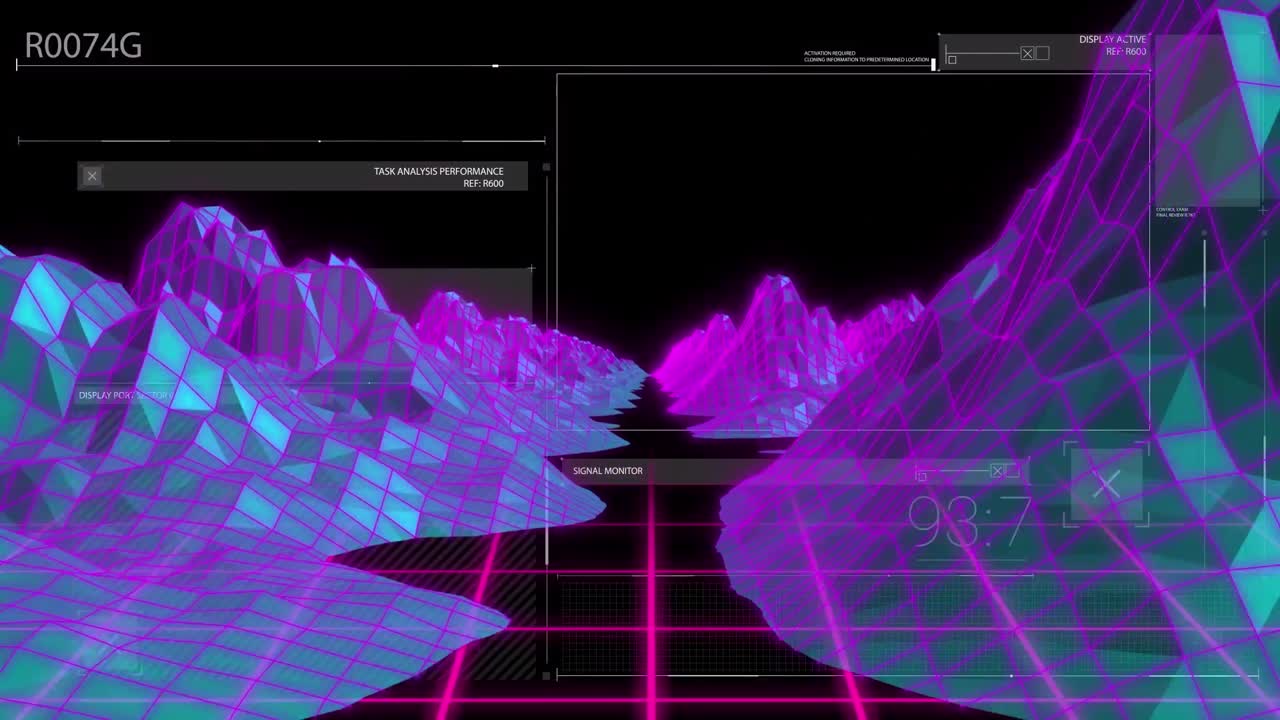Select the large X icon in the teal panel
Viewport: 1280px width, 720px height.
[x=1107, y=485]
